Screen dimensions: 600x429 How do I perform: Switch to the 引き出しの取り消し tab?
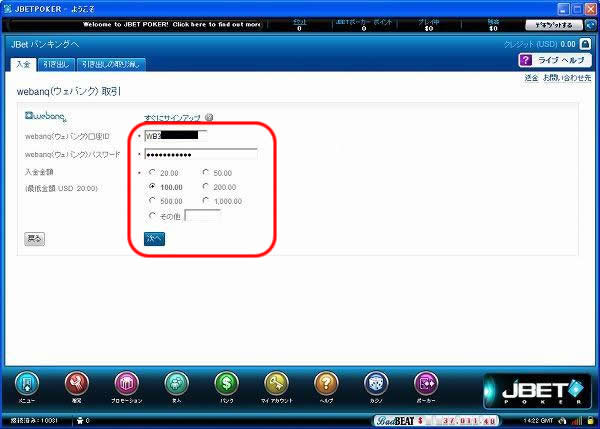[x=111, y=64]
